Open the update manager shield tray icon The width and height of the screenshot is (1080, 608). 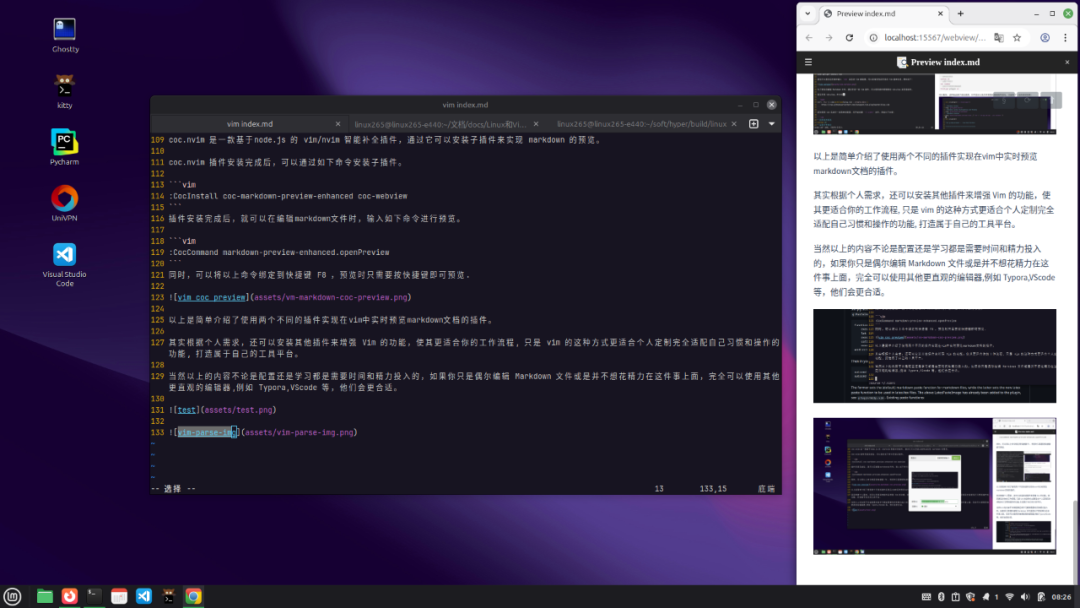pyautogui.click(x=970, y=597)
